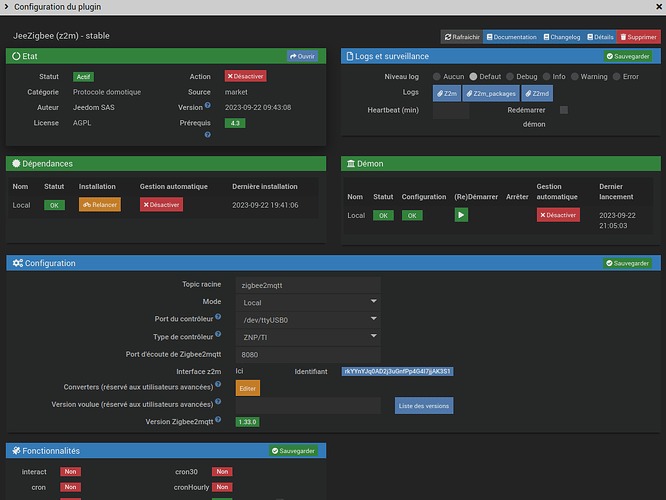Click the Non badge for cron30
The image size is (666, 500).
pyautogui.click(x=222, y=472)
